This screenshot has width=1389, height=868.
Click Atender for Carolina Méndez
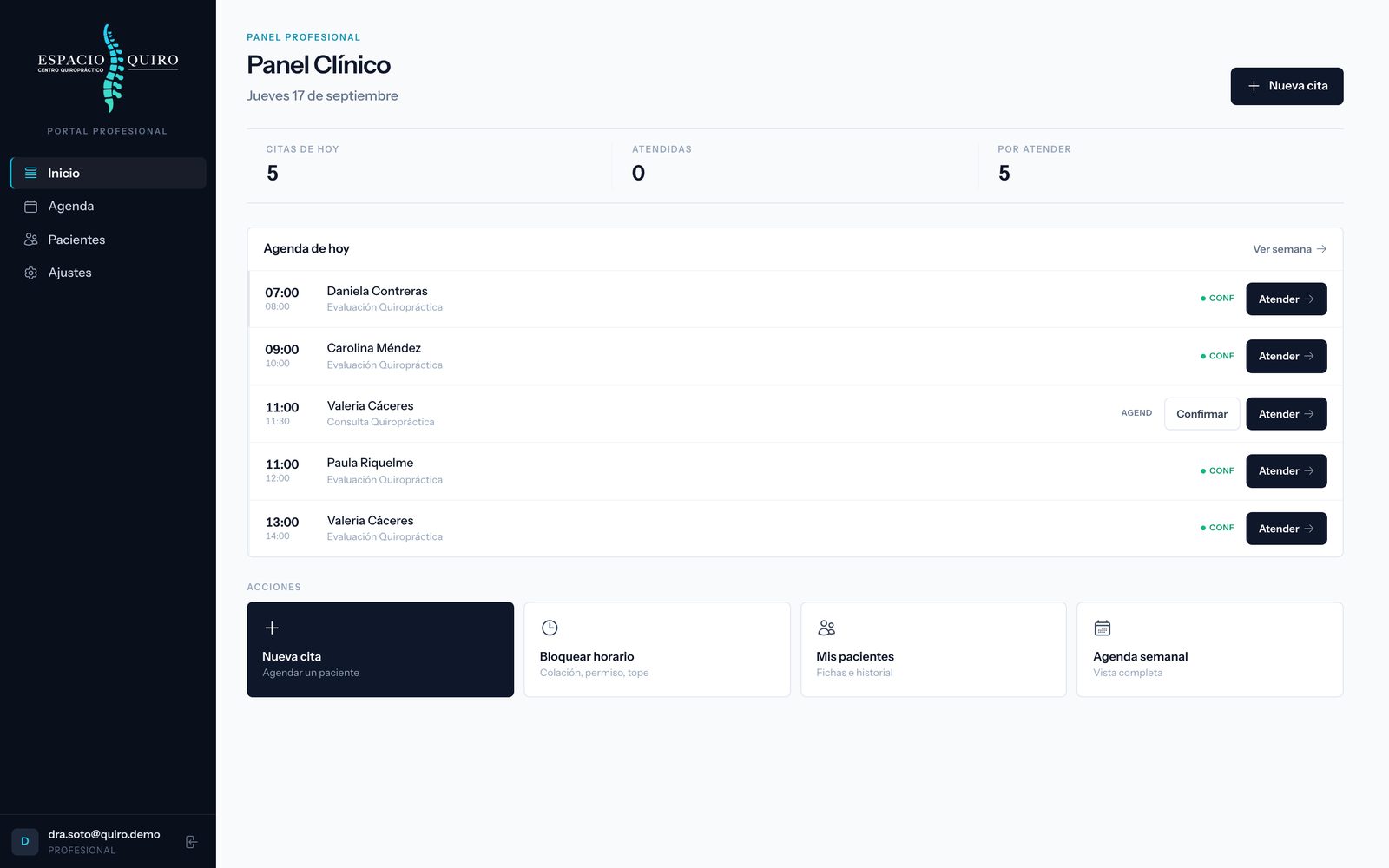pyautogui.click(x=1286, y=356)
